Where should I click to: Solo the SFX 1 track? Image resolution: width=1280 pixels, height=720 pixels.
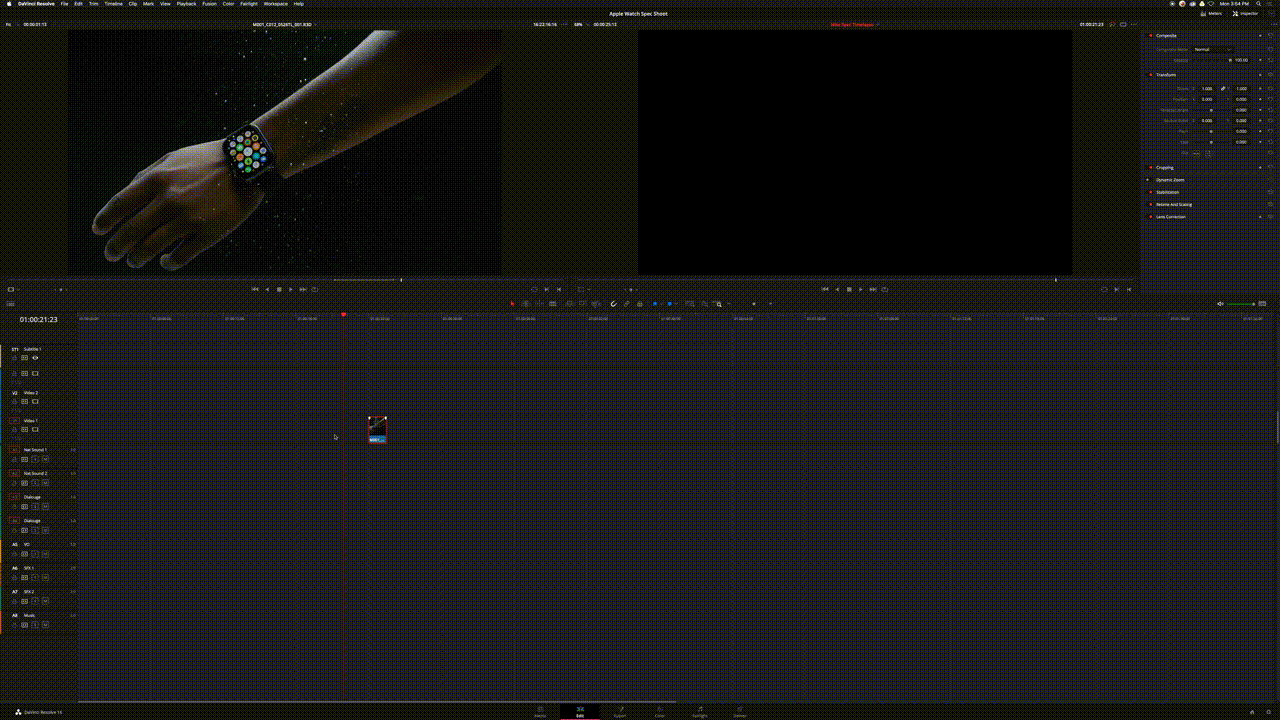[x=35, y=577]
